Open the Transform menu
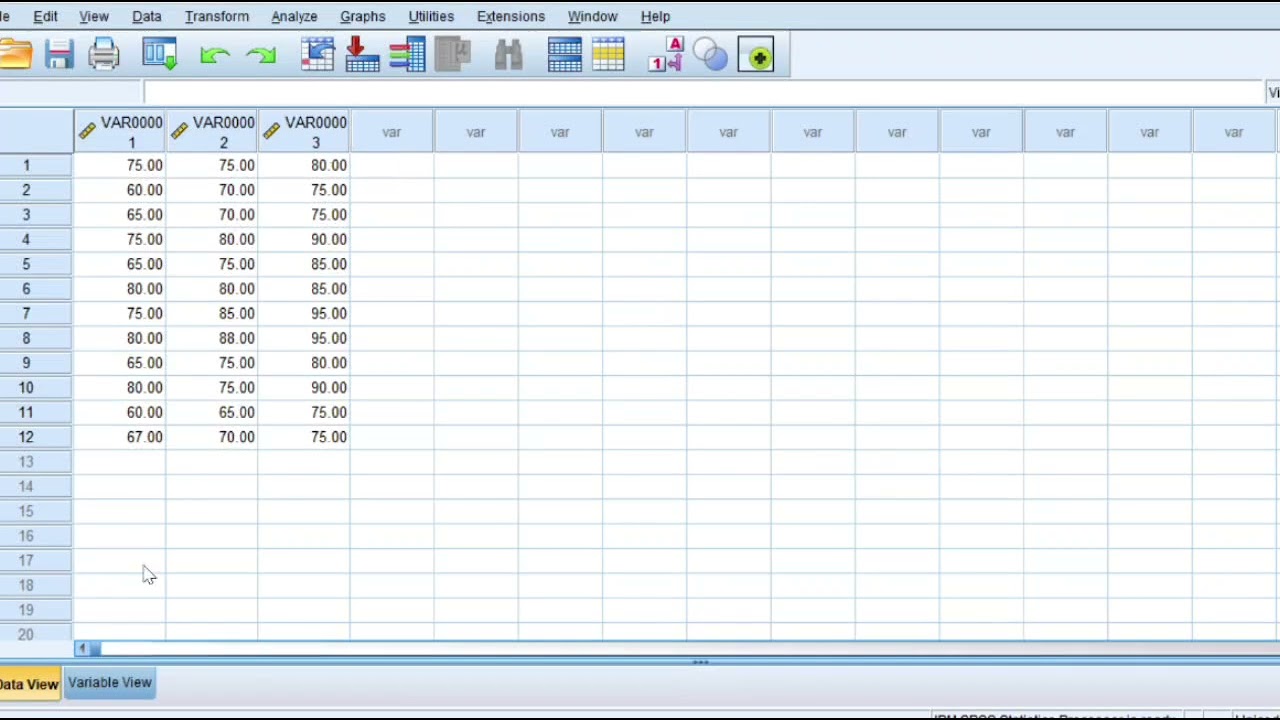1280x720 pixels. click(217, 16)
